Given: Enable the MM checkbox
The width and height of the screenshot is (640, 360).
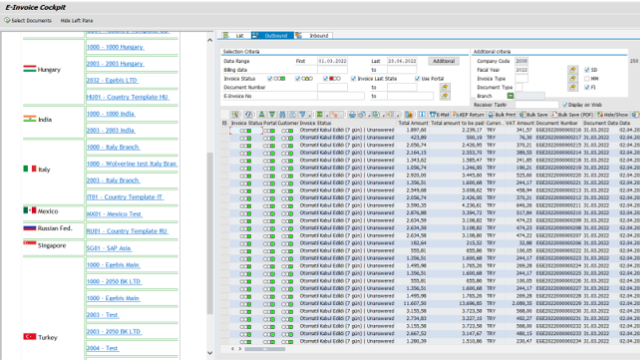Looking at the screenshot, I should (587, 78).
